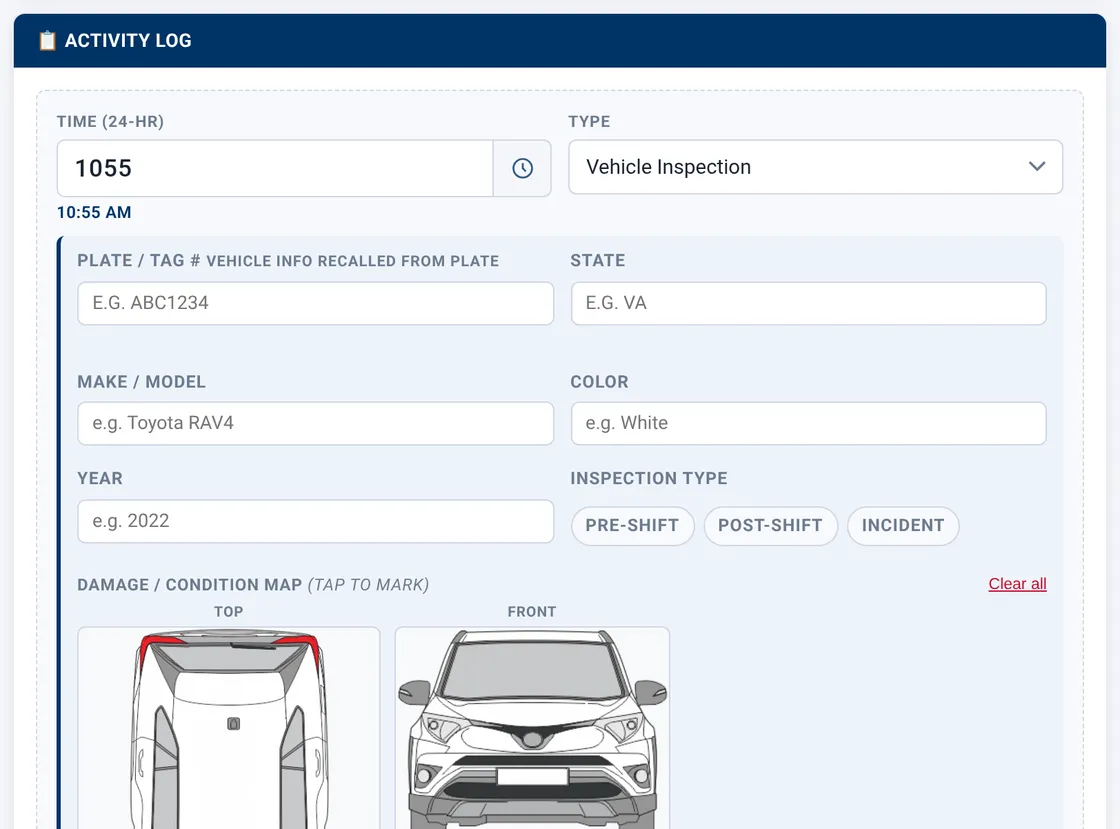
Task: Select the PRE-SHIFT inspection type
Action: pos(632,526)
